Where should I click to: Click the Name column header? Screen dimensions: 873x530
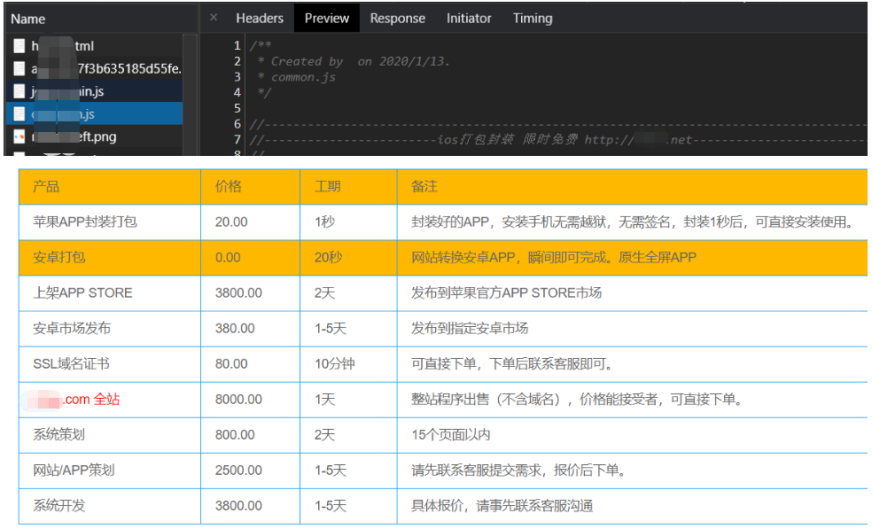coord(102,19)
